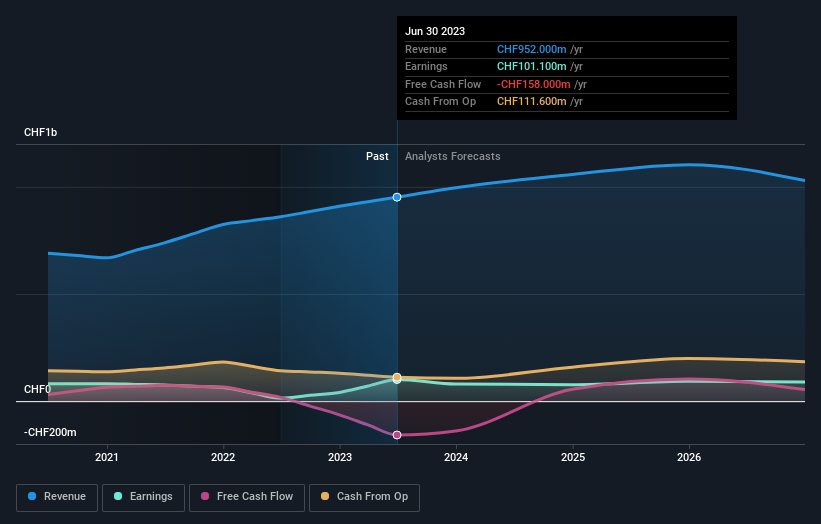Select the Cash From Op orange data point
821x524 pixels.
pos(397,377)
